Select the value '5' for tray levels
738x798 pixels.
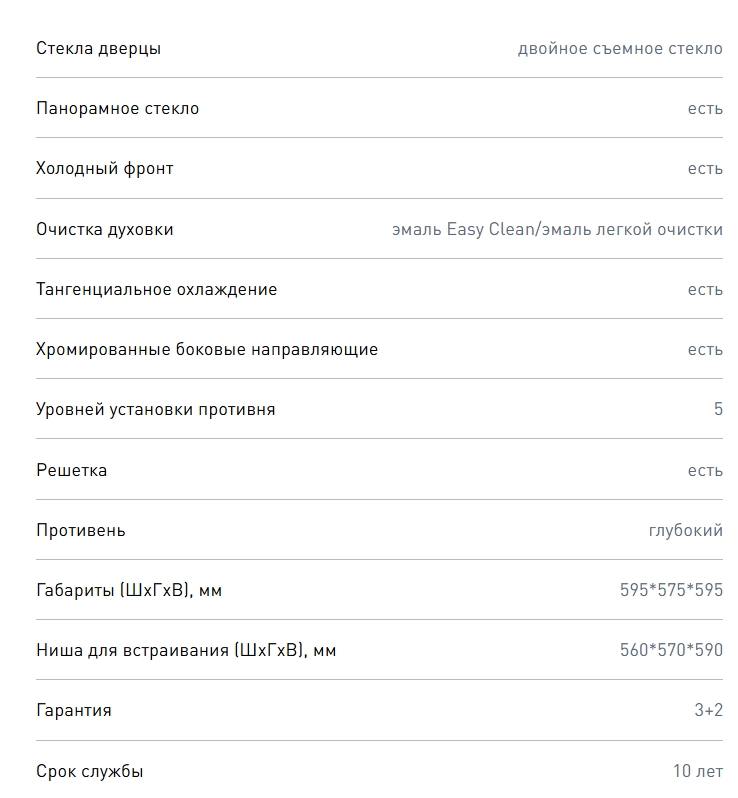718,409
